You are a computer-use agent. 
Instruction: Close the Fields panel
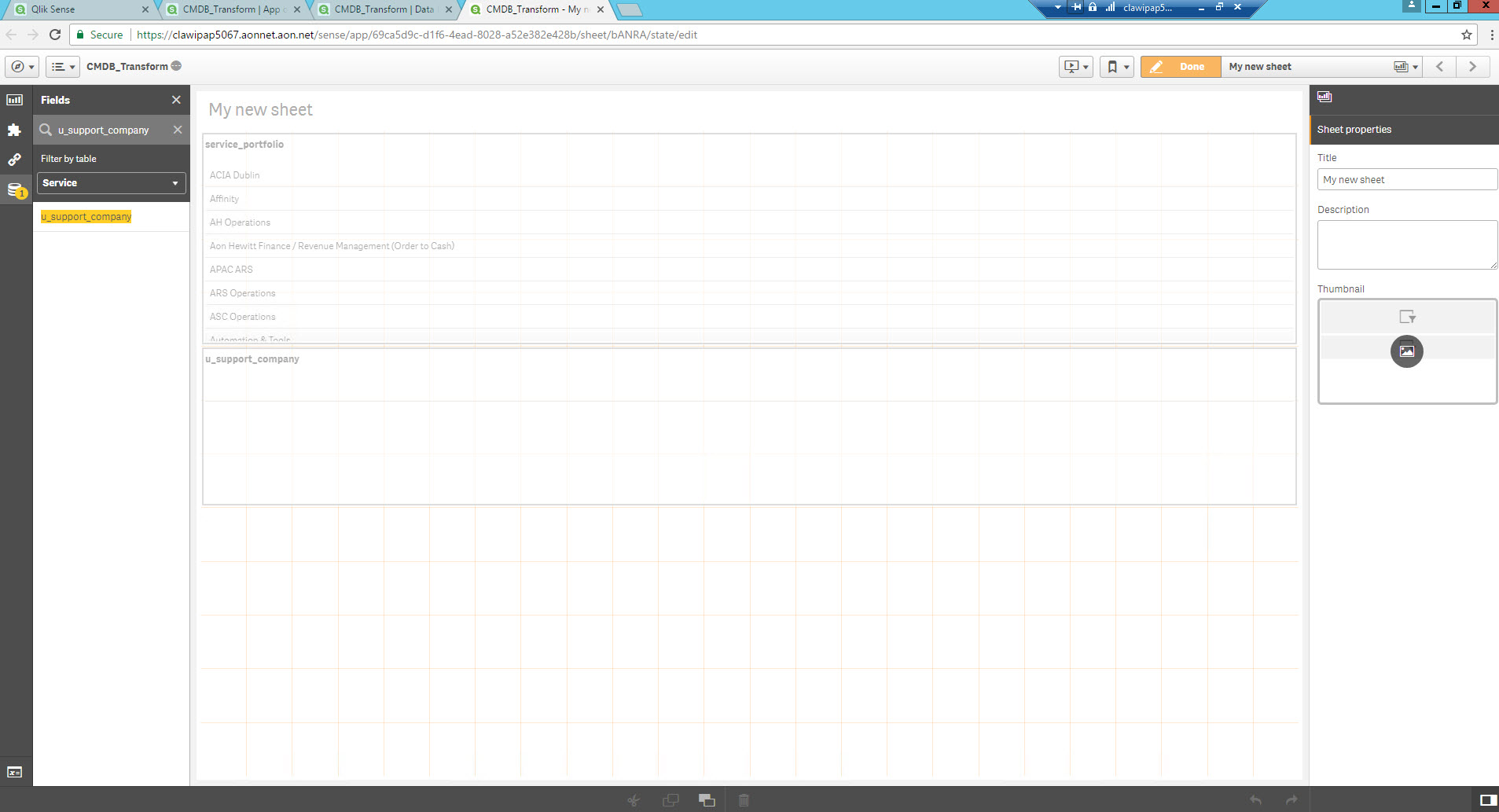point(176,100)
